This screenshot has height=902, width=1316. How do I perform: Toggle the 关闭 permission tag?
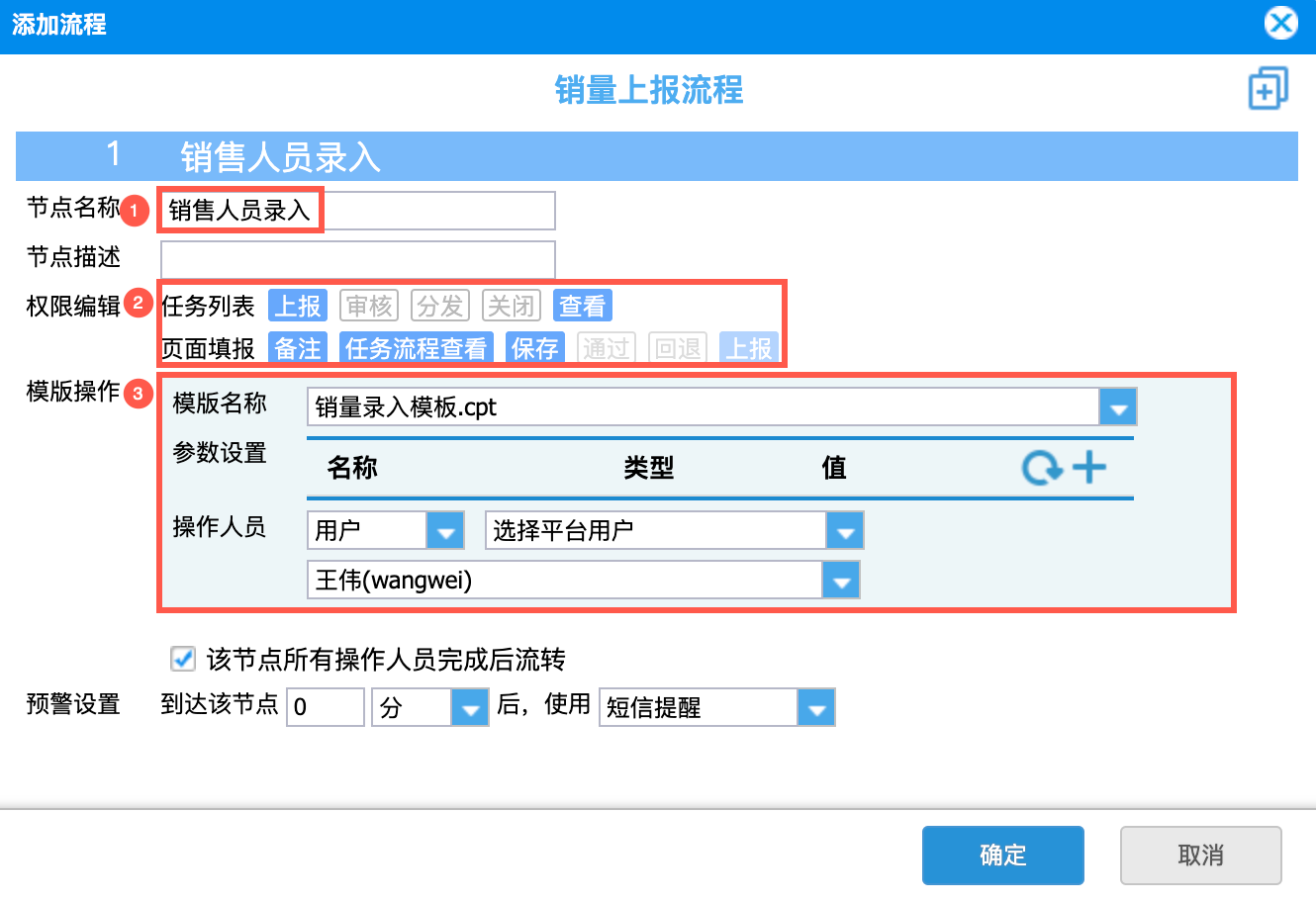coord(512,306)
